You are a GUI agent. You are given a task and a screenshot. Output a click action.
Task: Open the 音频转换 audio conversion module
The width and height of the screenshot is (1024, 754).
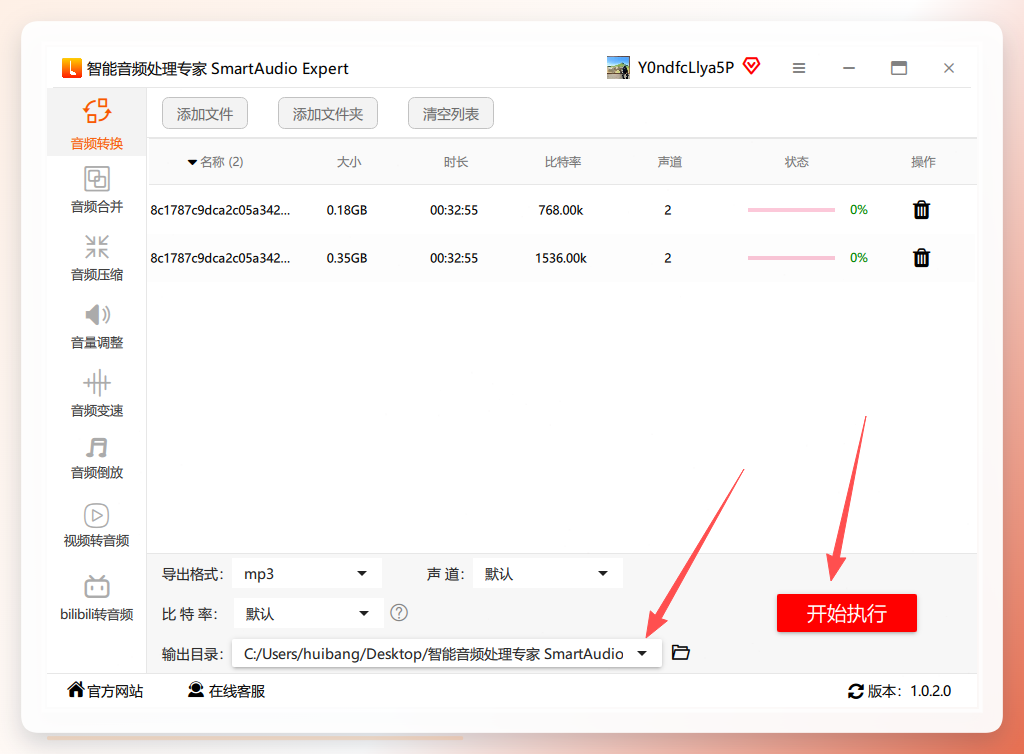click(x=97, y=124)
